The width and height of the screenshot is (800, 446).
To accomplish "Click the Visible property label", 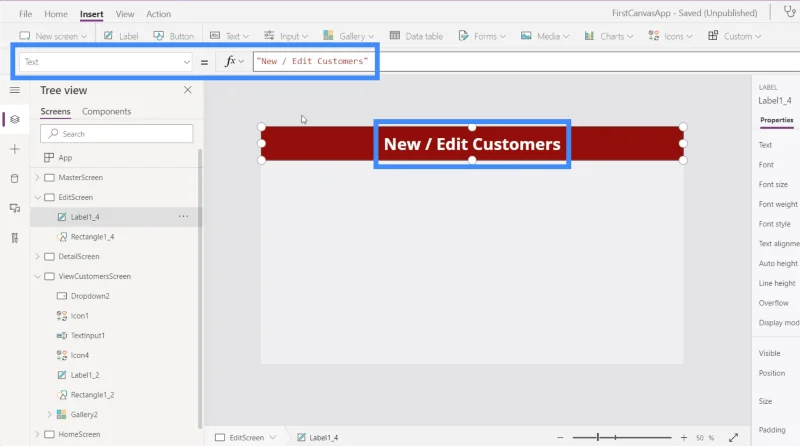I will [x=769, y=353].
